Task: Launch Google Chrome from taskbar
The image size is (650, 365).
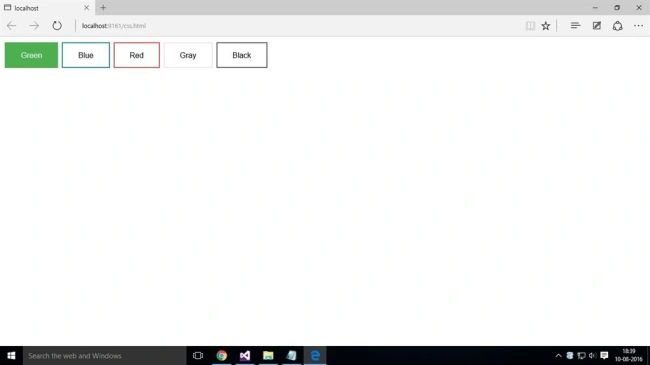Action: coord(222,355)
